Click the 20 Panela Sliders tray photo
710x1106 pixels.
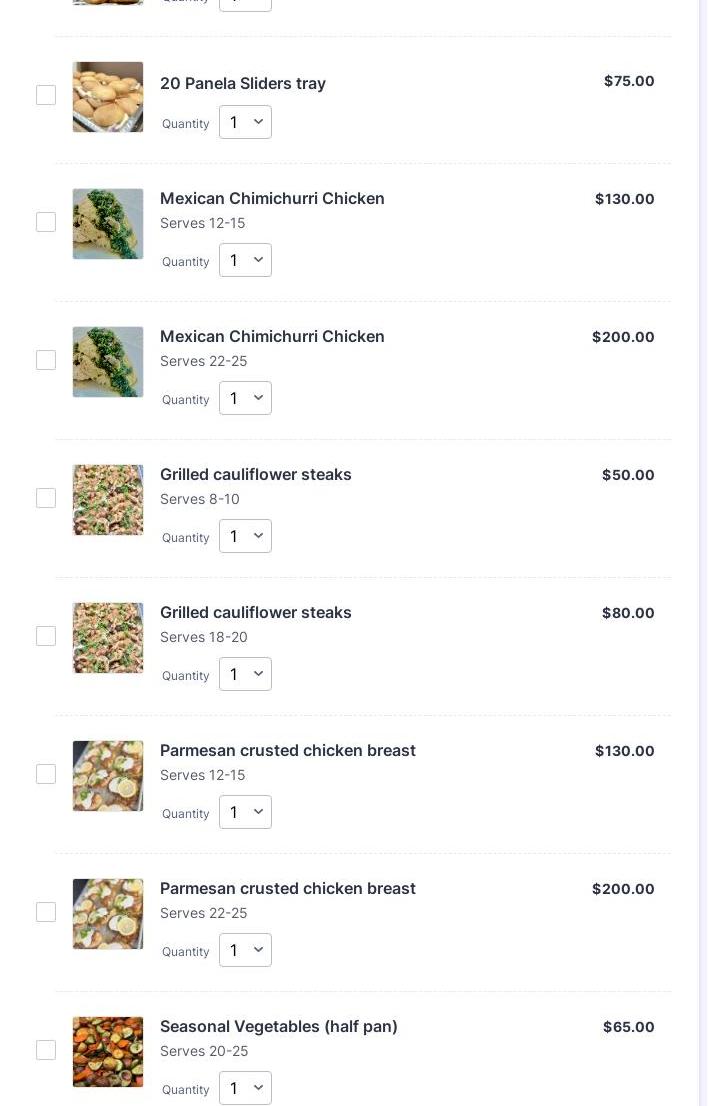108,97
